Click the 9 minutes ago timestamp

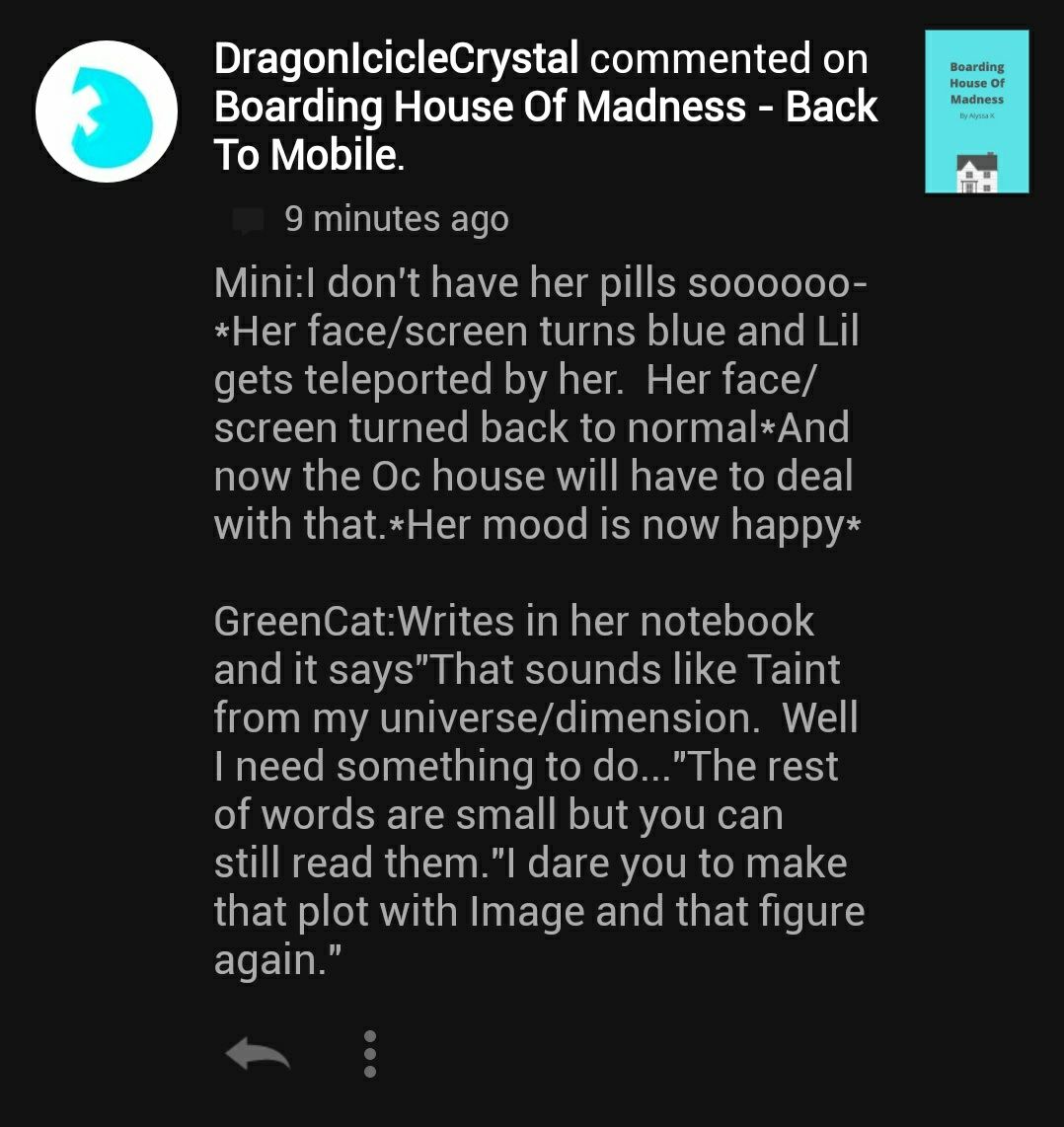click(397, 219)
